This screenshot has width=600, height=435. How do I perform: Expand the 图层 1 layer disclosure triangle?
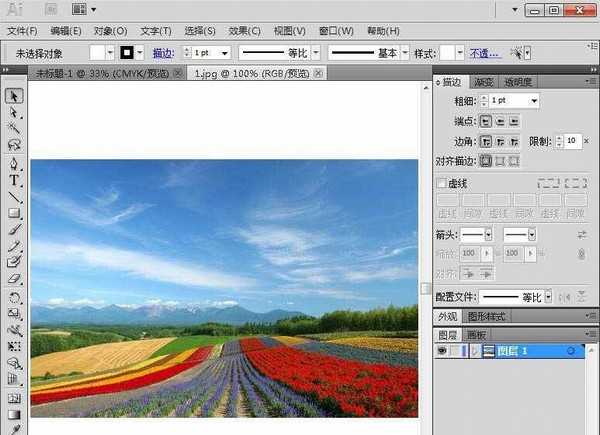(x=474, y=351)
